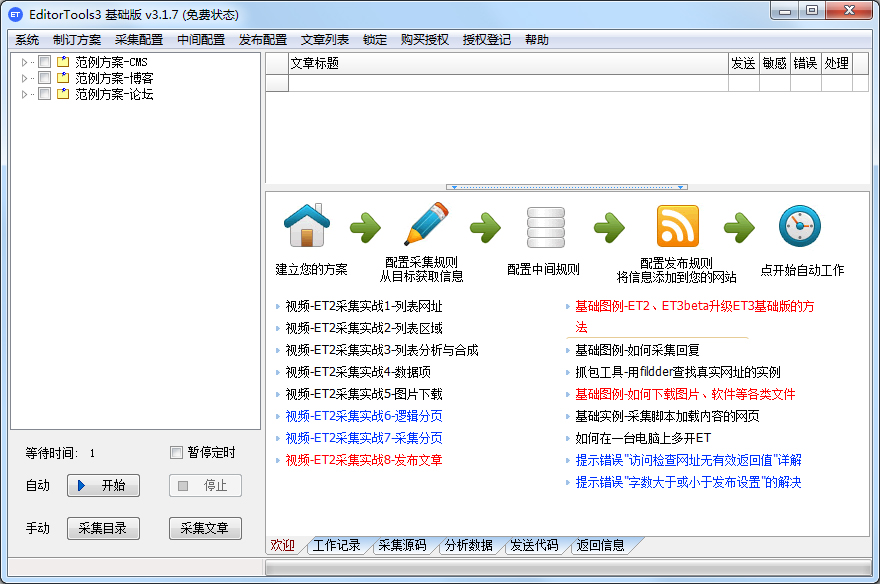Click the folder icon of 范例方案-论坛
The width and height of the screenshot is (880, 584).
tap(63, 94)
